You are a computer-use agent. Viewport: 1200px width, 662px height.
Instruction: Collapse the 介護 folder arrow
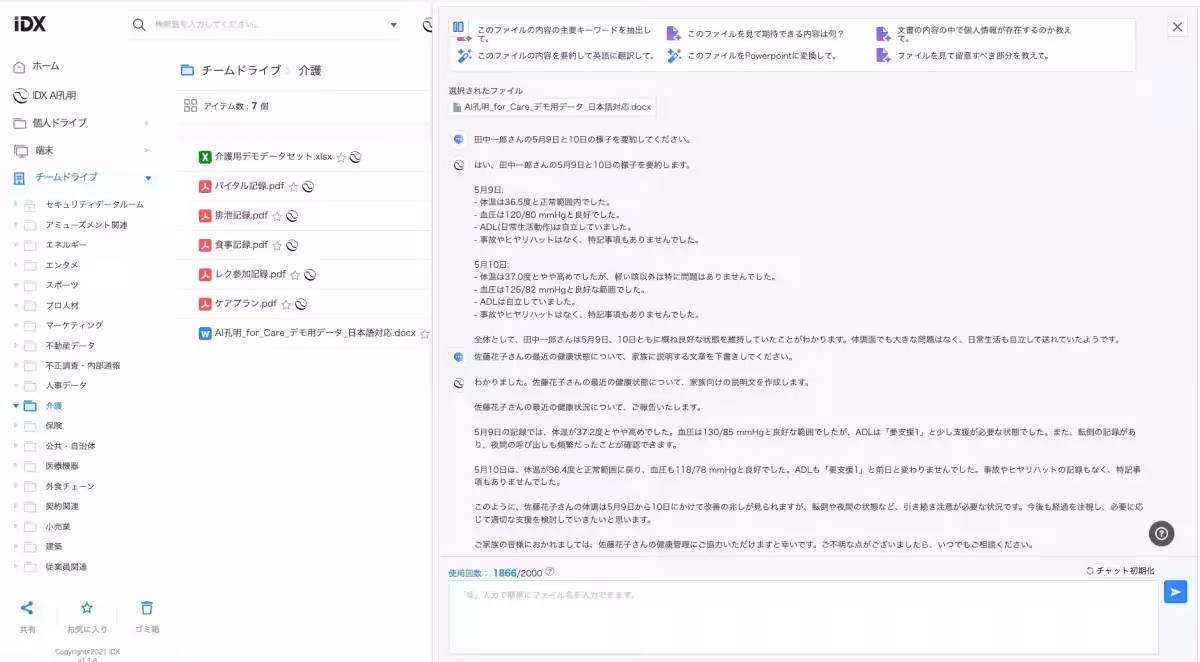point(15,406)
